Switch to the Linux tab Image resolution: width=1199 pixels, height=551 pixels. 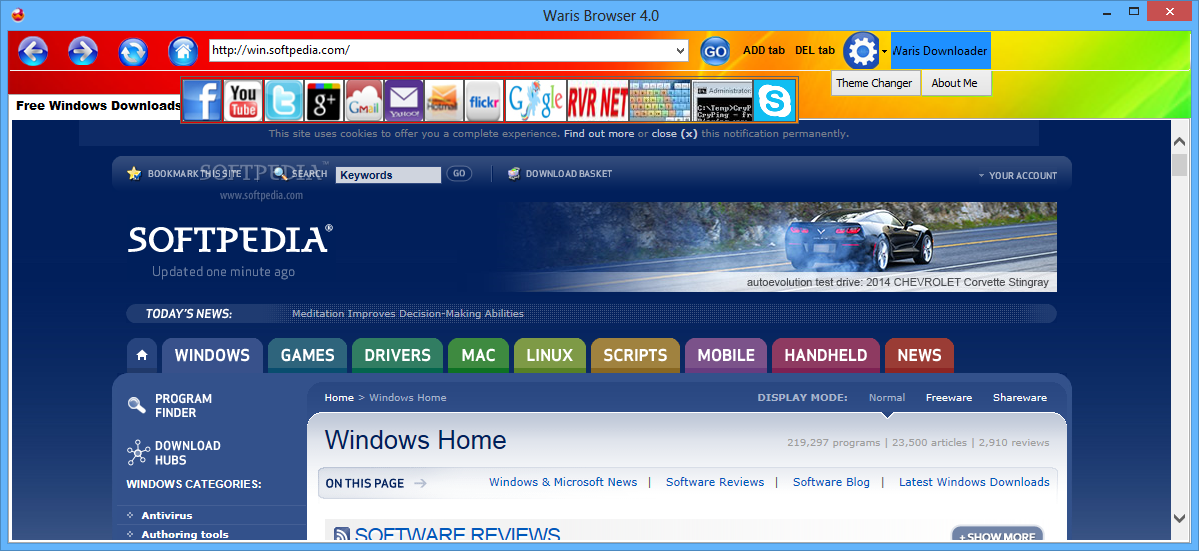click(x=550, y=355)
